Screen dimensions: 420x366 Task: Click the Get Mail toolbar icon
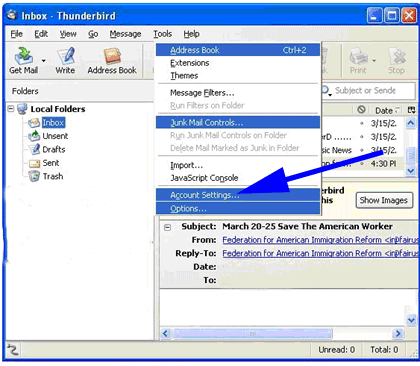click(23, 56)
